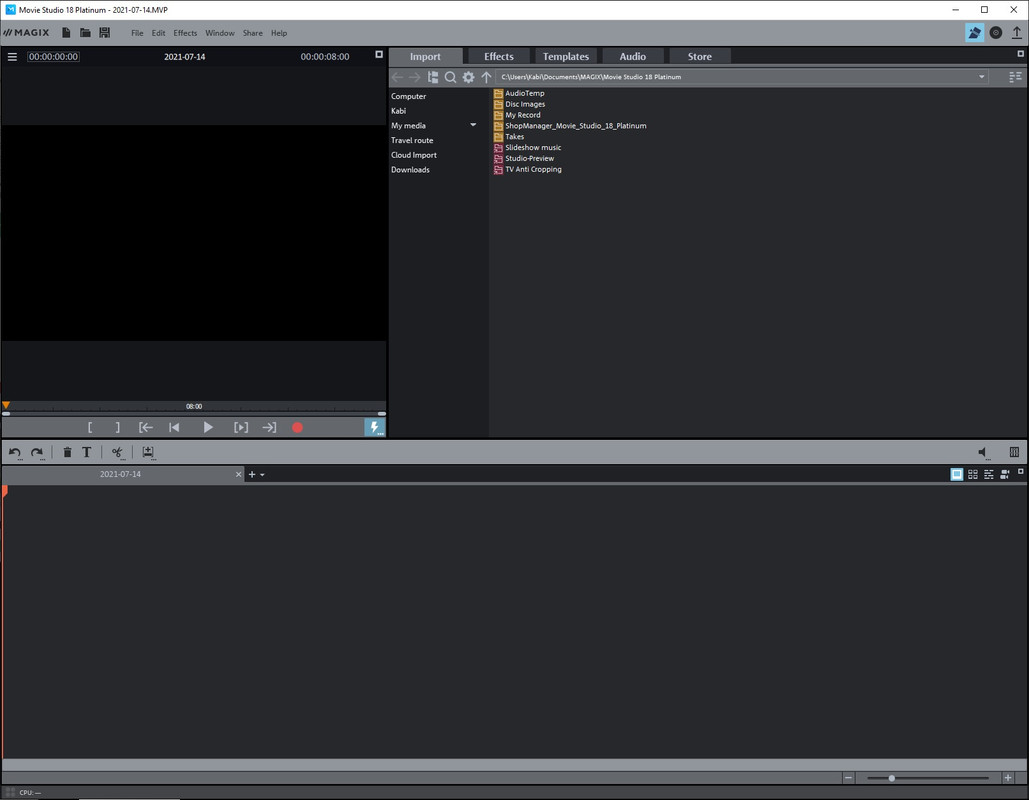
Task: Open a project with the folder icon
Action: point(85,32)
